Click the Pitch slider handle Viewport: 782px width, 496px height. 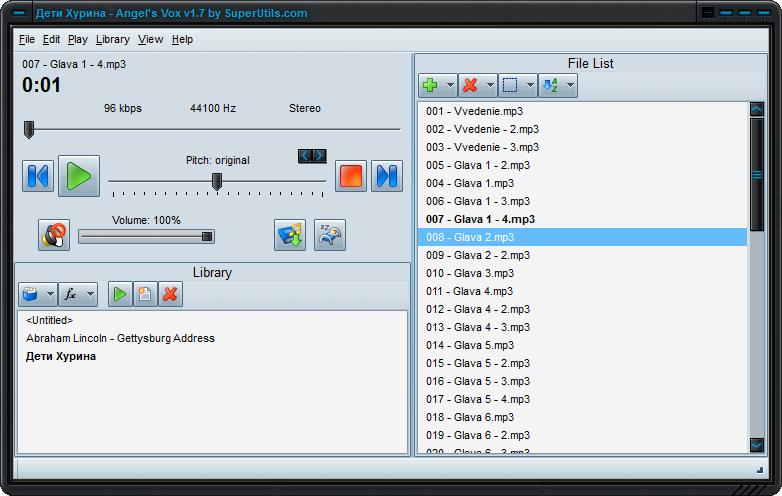coord(217,182)
